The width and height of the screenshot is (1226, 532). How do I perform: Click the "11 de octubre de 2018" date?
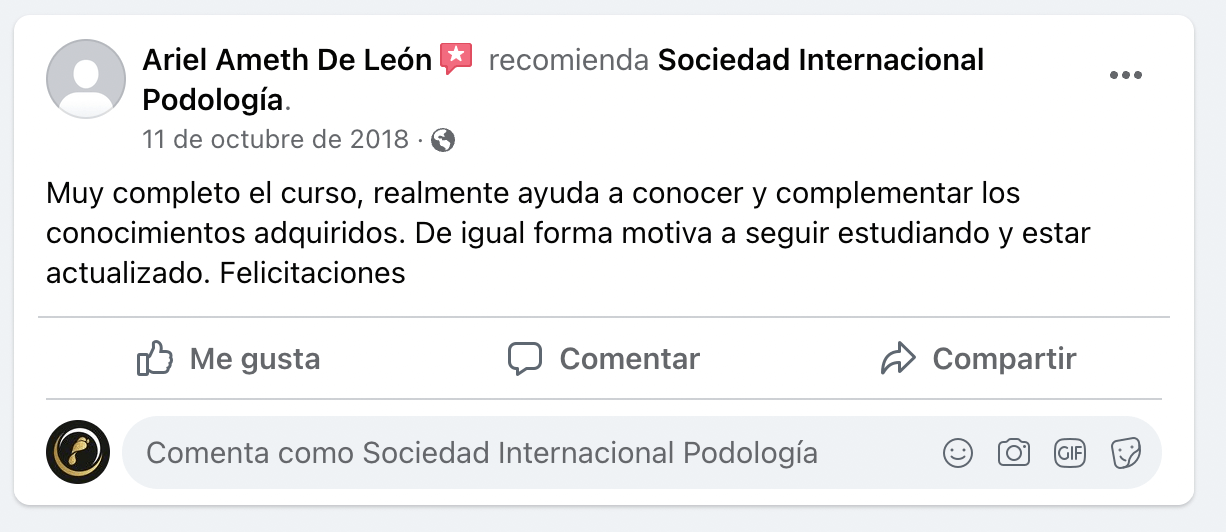click(275, 140)
